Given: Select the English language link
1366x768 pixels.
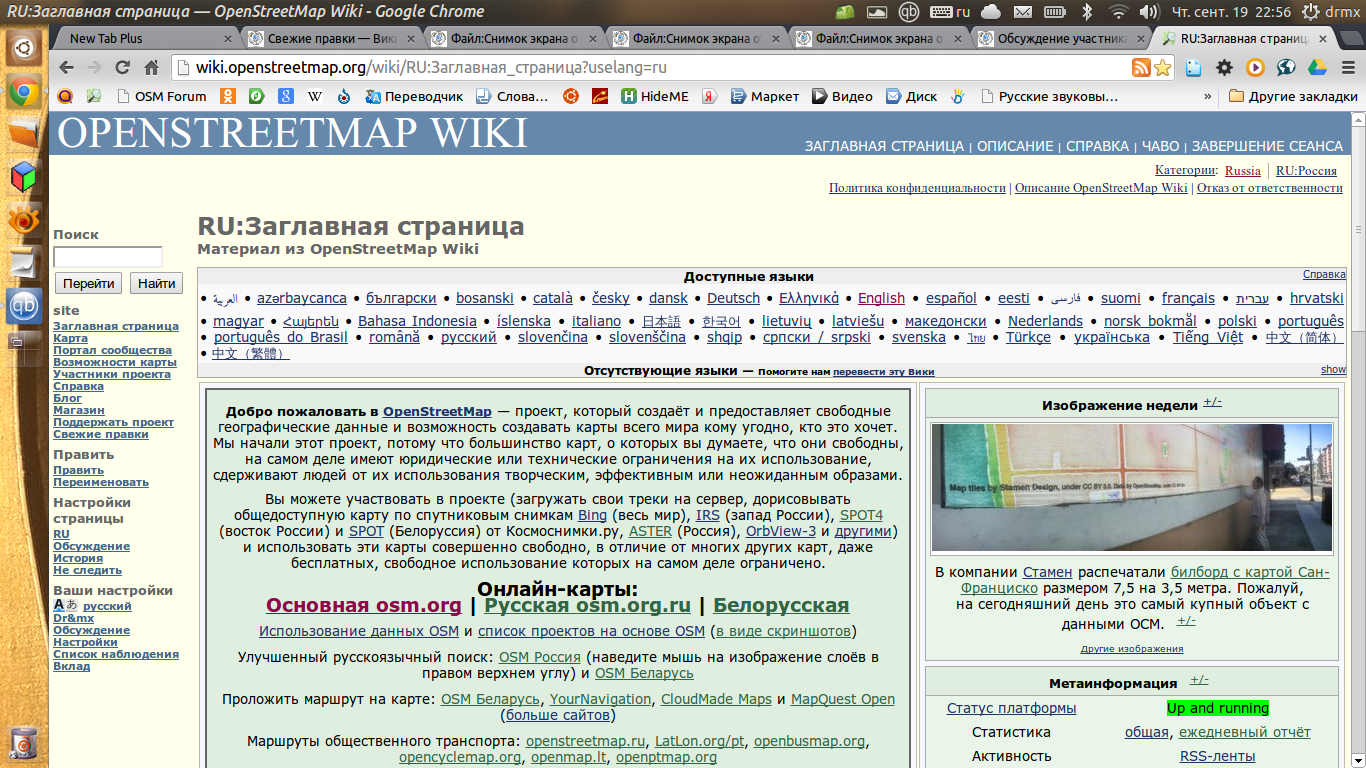Looking at the screenshot, I should [881, 298].
